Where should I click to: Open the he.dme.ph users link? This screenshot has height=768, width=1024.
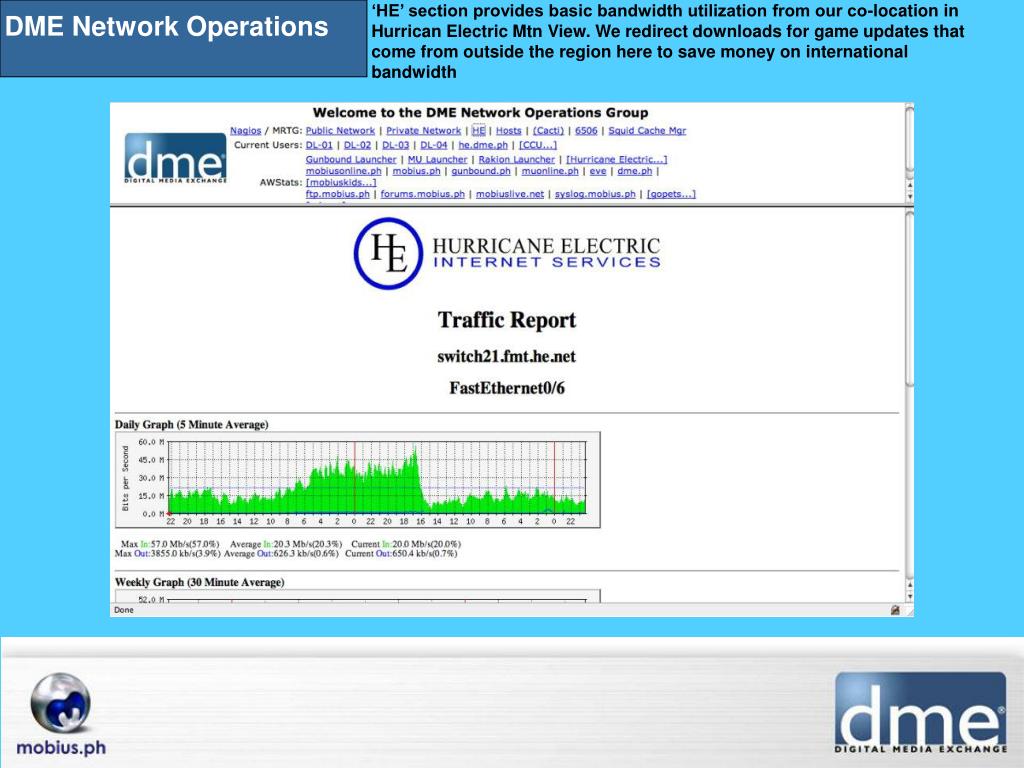[483, 145]
